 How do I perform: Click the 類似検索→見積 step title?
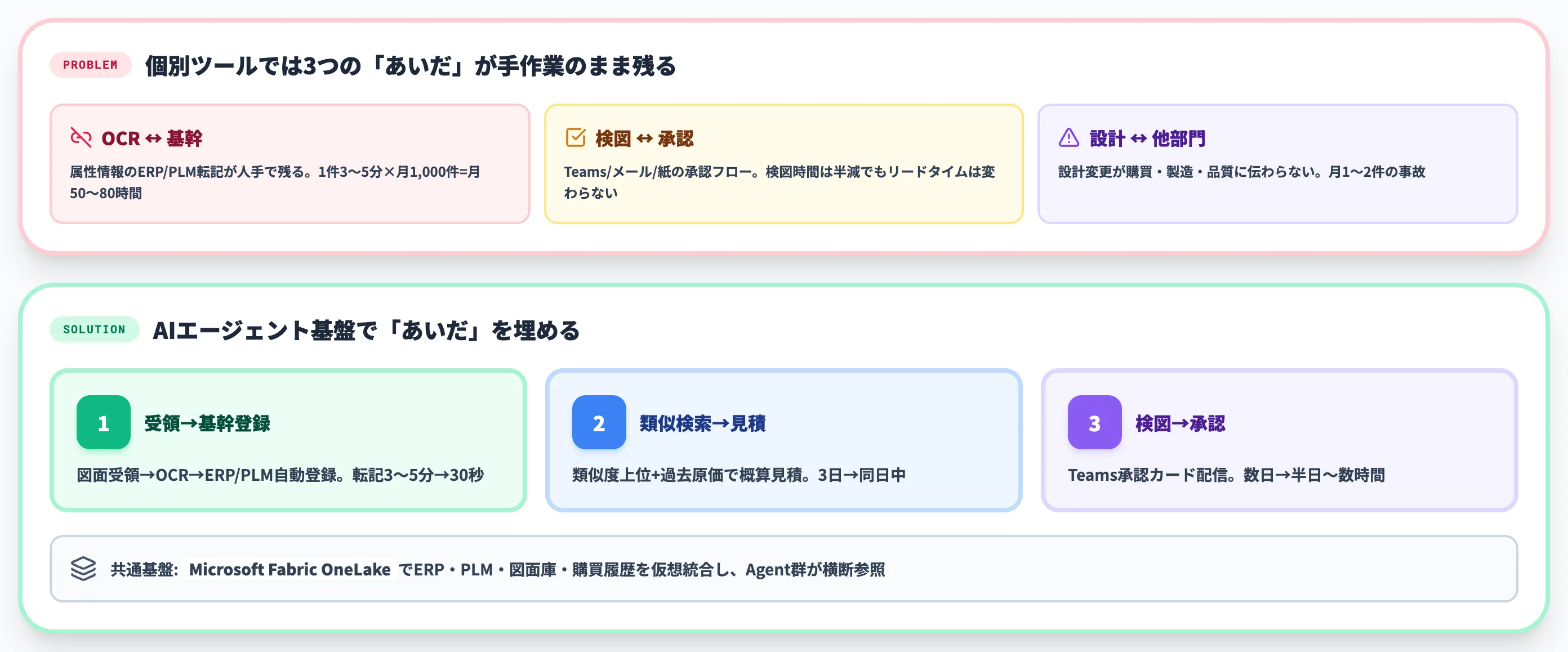(702, 423)
